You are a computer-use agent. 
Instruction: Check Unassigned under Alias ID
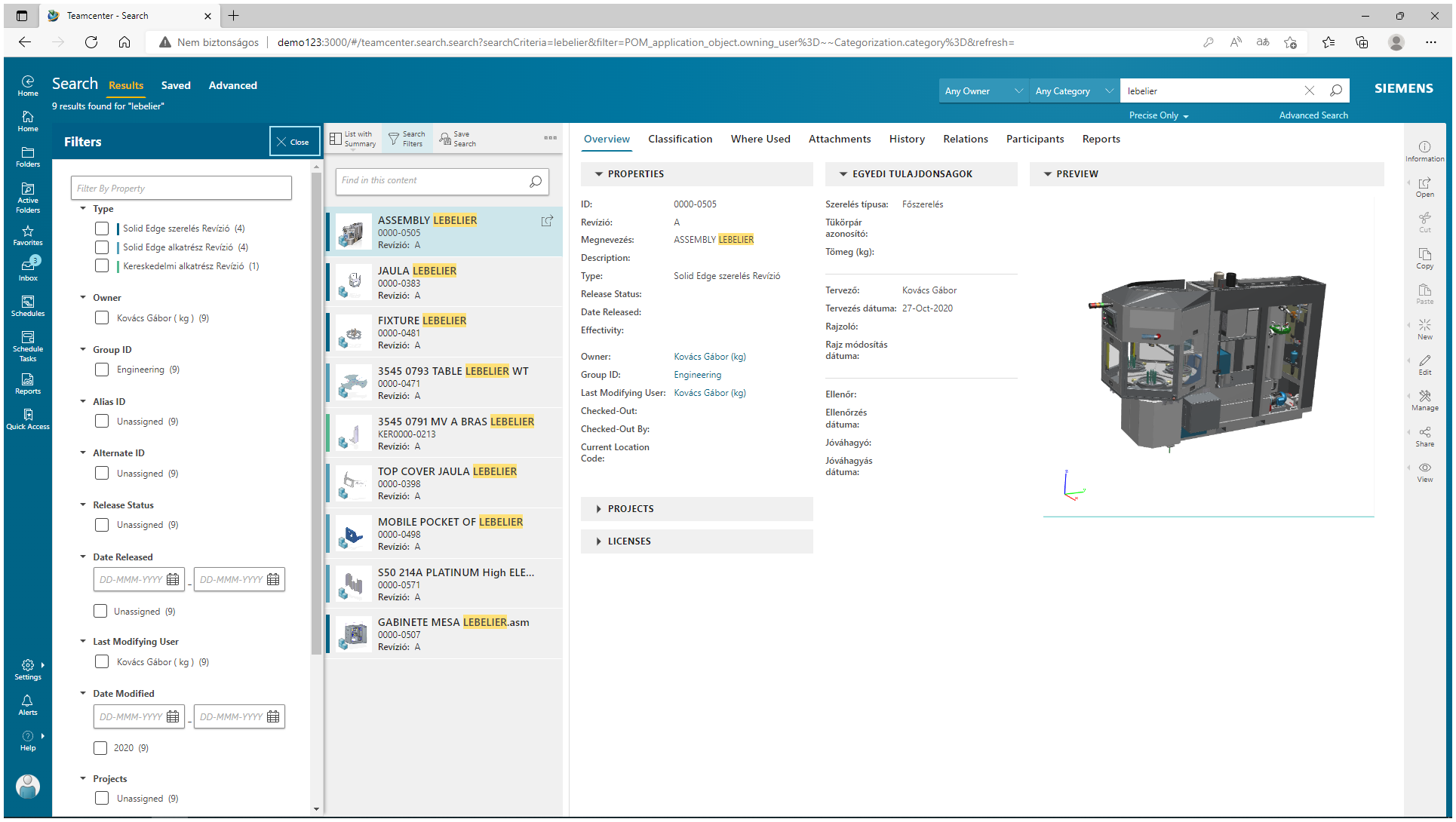pos(102,422)
